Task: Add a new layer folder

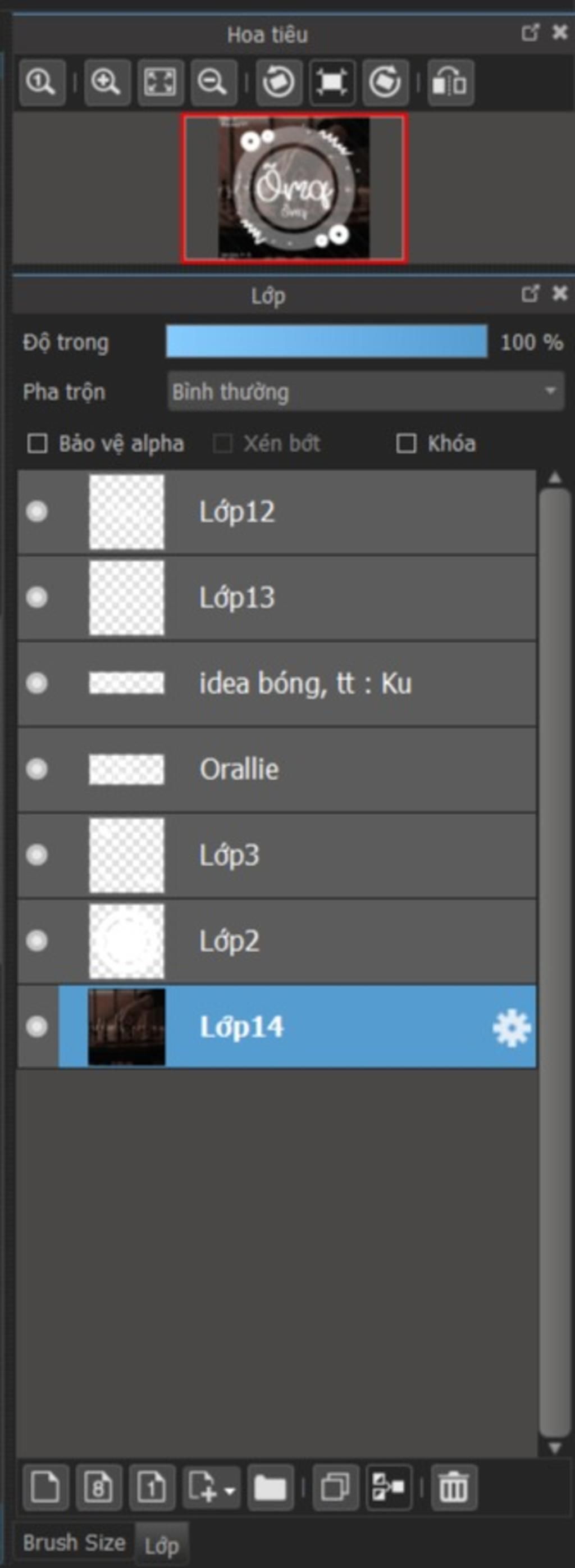Action: click(x=270, y=1488)
